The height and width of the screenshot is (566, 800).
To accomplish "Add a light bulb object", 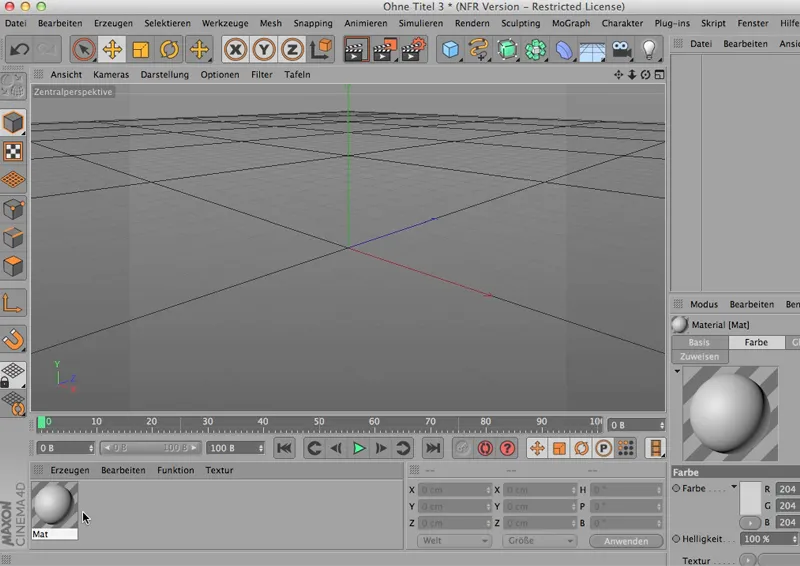I will coord(648,50).
